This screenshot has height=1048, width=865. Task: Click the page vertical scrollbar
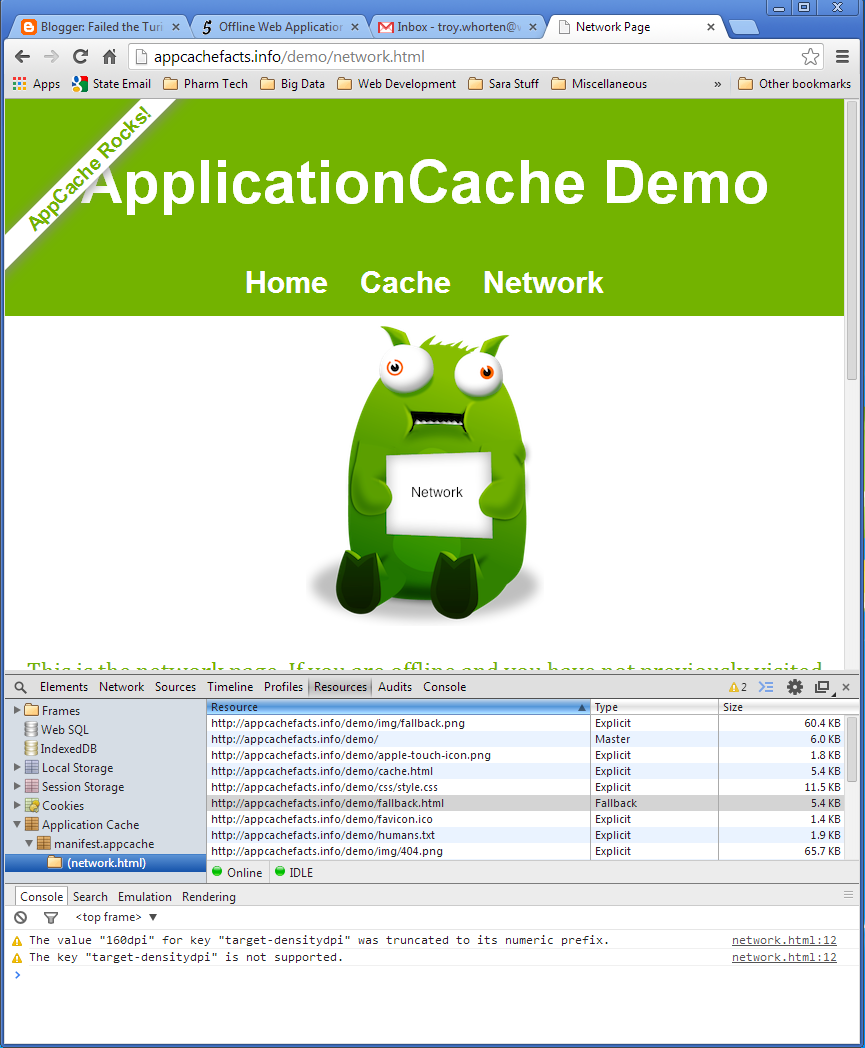(852, 241)
